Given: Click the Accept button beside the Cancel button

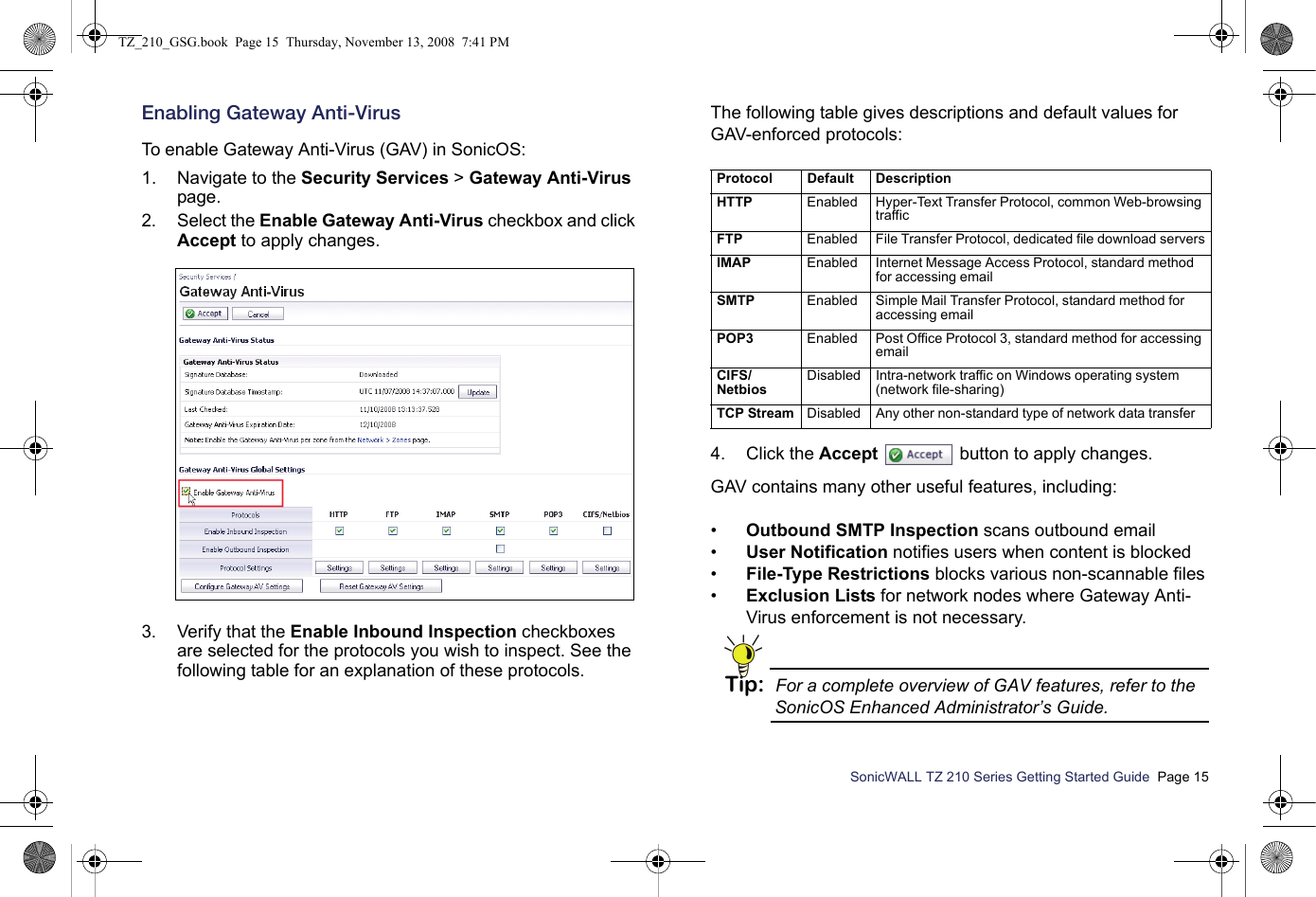Looking at the screenshot, I should pyautogui.click(x=204, y=314).
